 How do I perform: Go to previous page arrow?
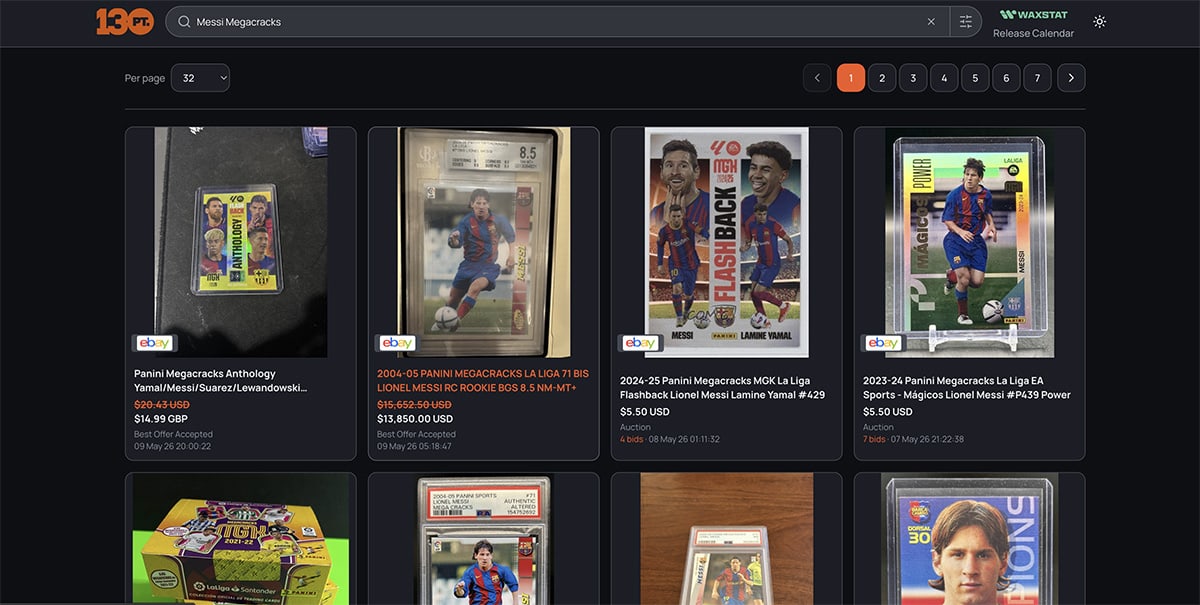coord(817,78)
